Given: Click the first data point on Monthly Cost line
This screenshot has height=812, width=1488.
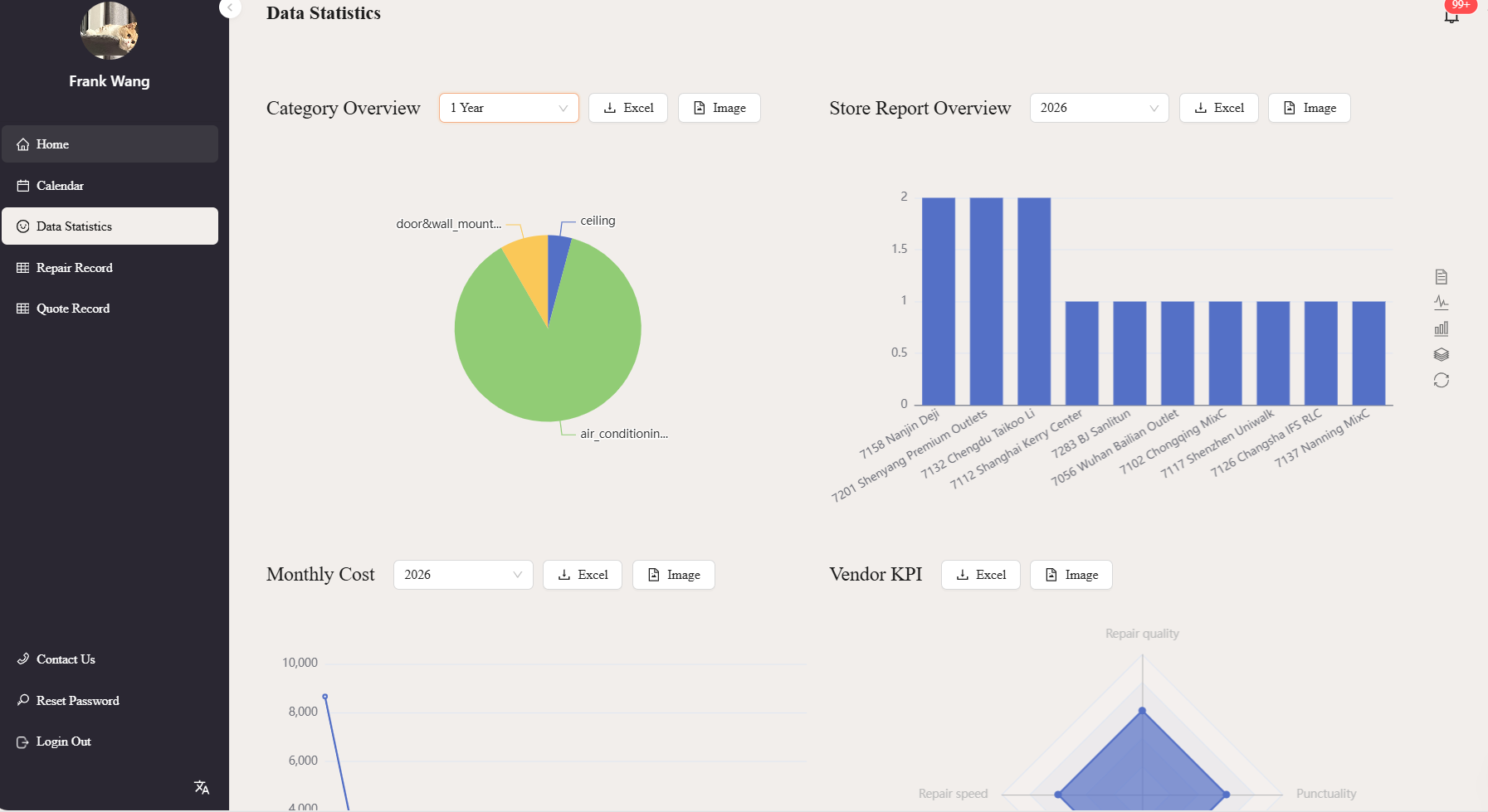Looking at the screenshot, I should [x=325, y=697].
